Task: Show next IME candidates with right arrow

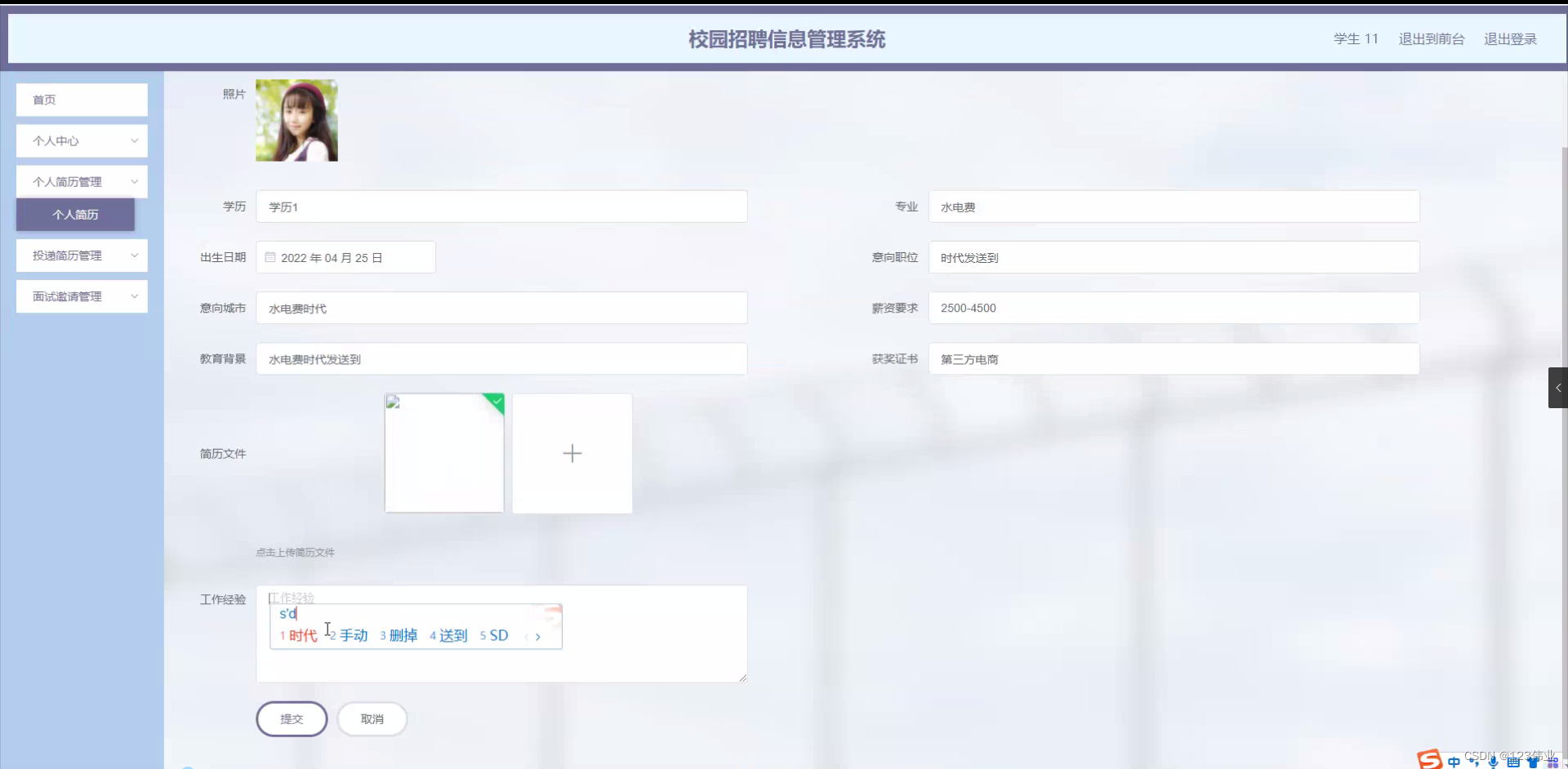Action: tap(539, 636)
